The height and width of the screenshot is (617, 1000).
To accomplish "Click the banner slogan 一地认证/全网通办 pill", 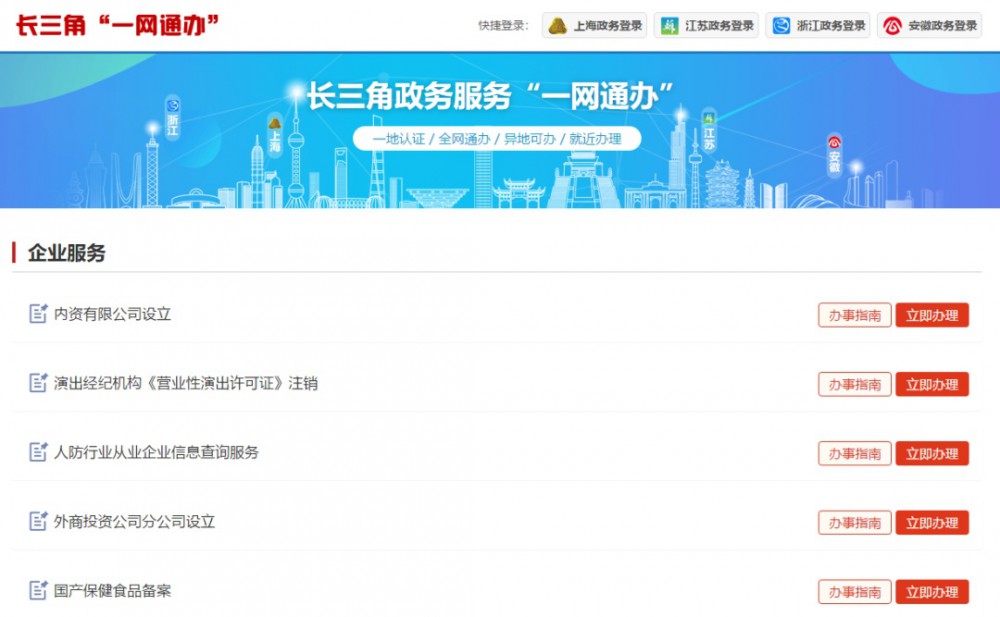I will tap(497, 138).
